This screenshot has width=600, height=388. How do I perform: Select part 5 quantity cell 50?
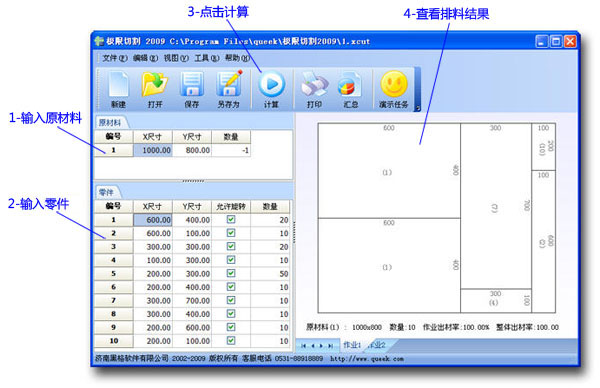270,274
